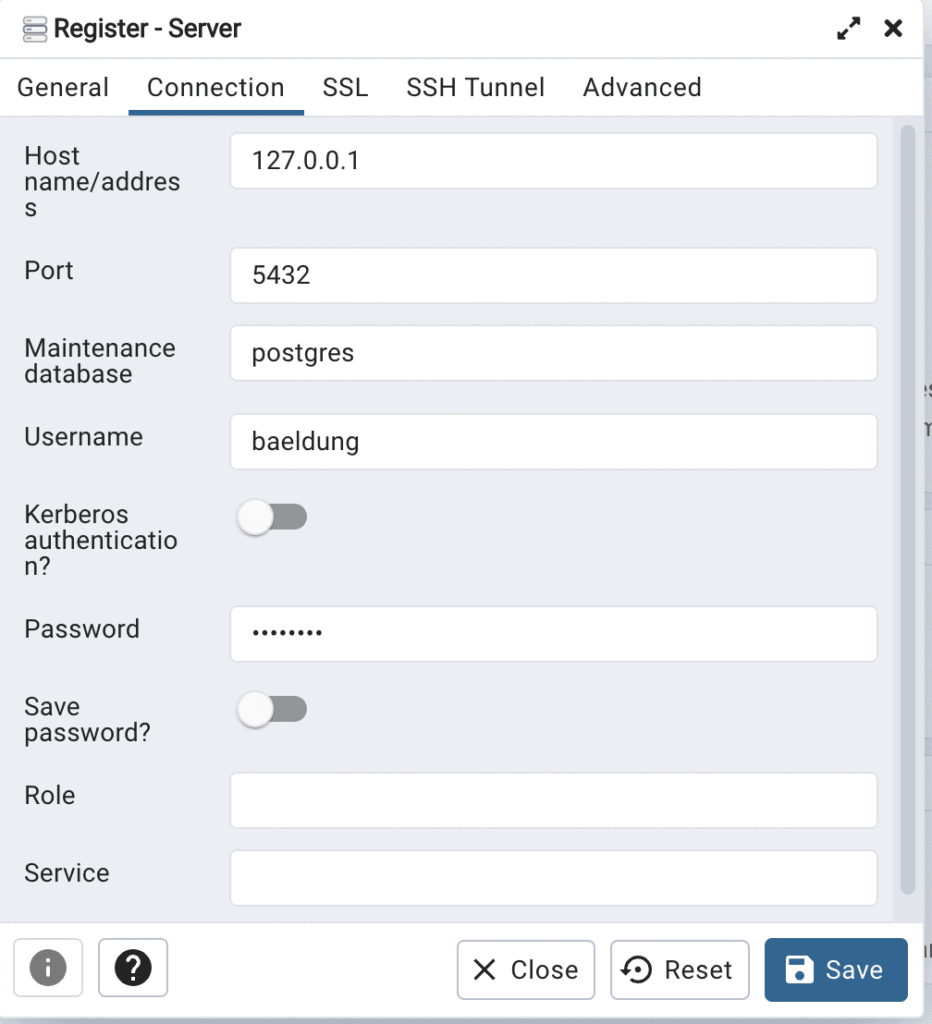This screenshot has width=932, height=1024.
Task: Click the Host name/address field containing 127.0.0.1
Action: coord(553,160)
